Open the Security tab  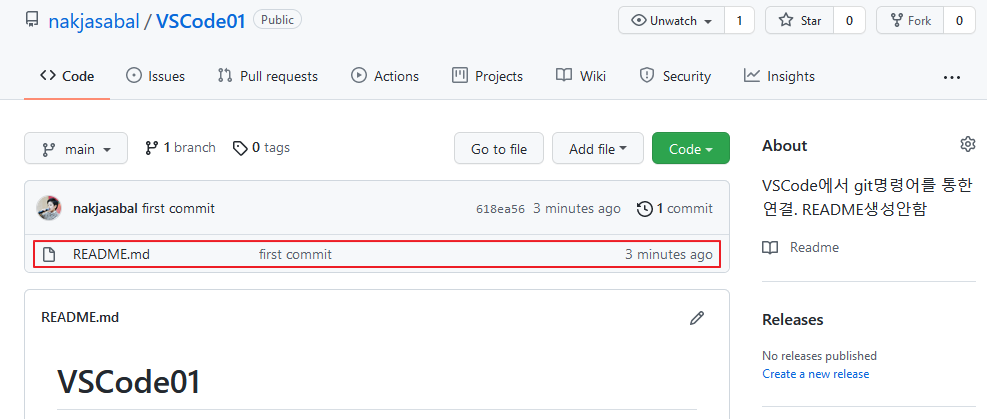[675, 76]
